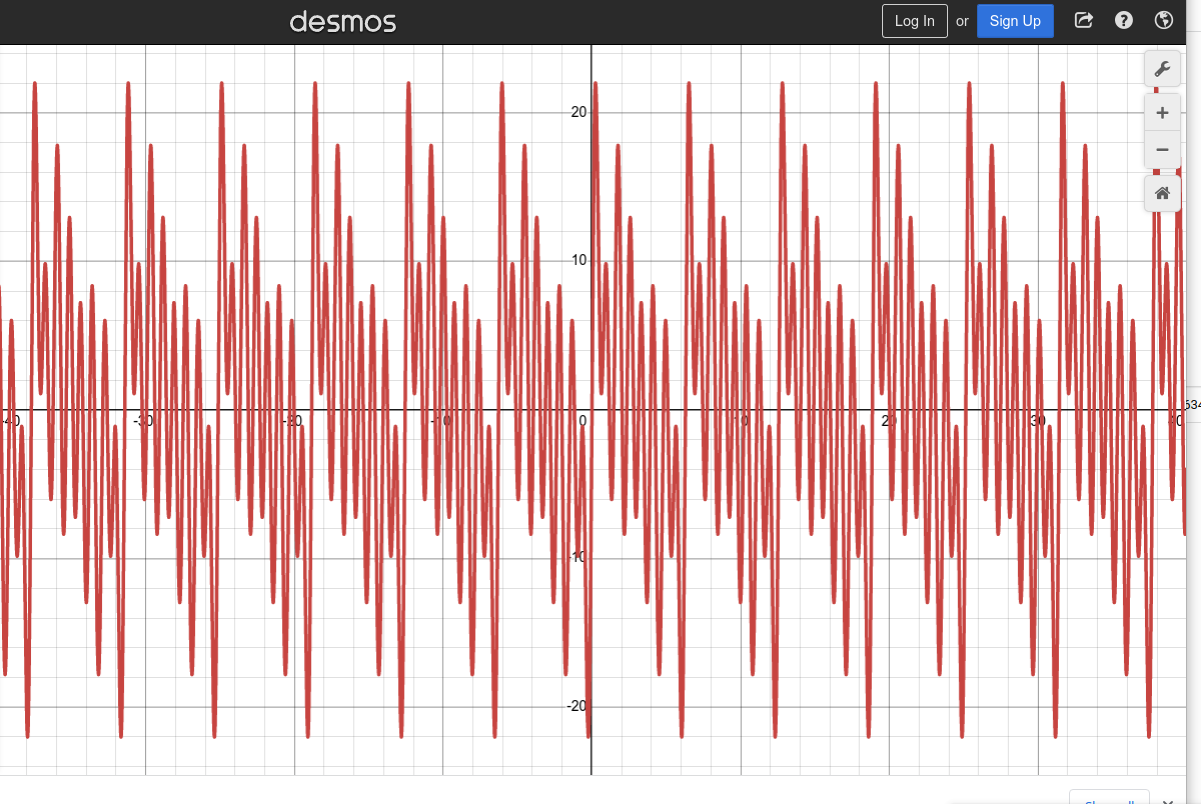Click the origin label 0 on graph
Image resolution: width=1201 pixels, height=804 pixels.
point(582,421)
